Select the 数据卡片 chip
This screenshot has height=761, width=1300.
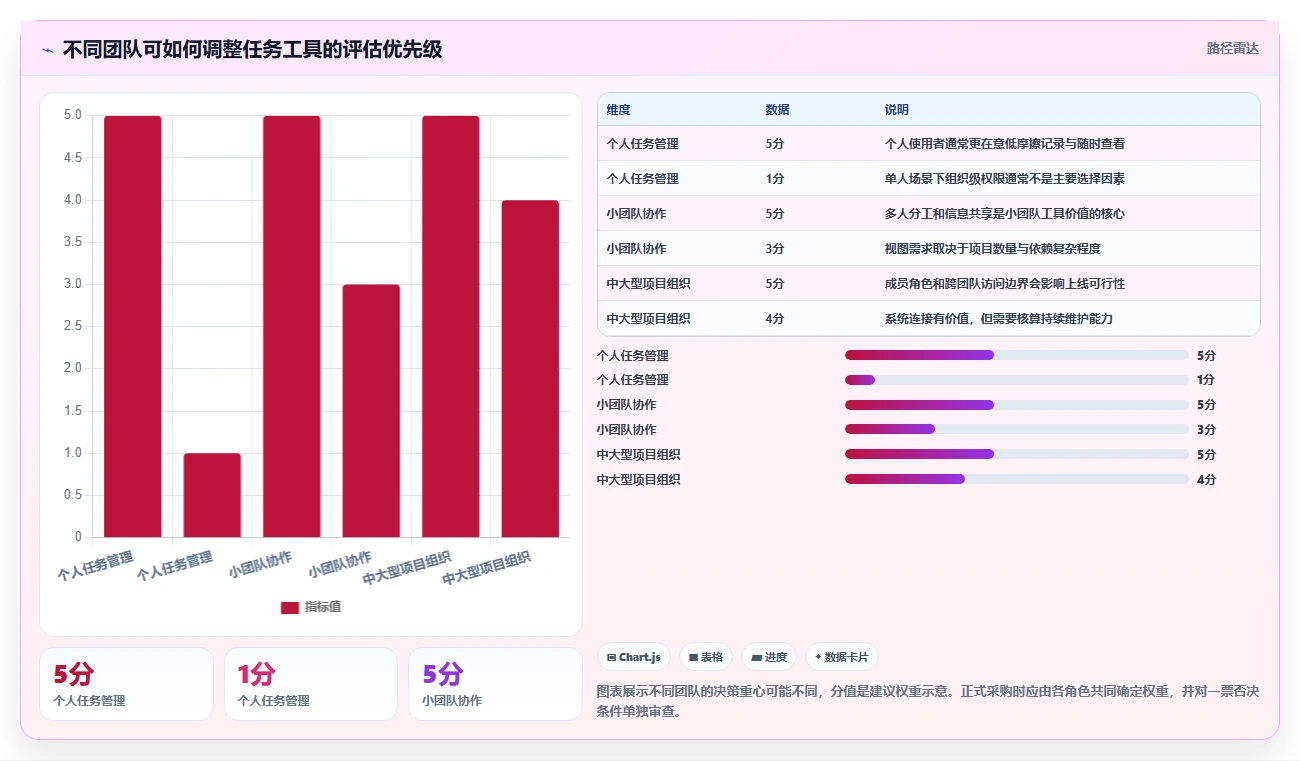[842, 657]
